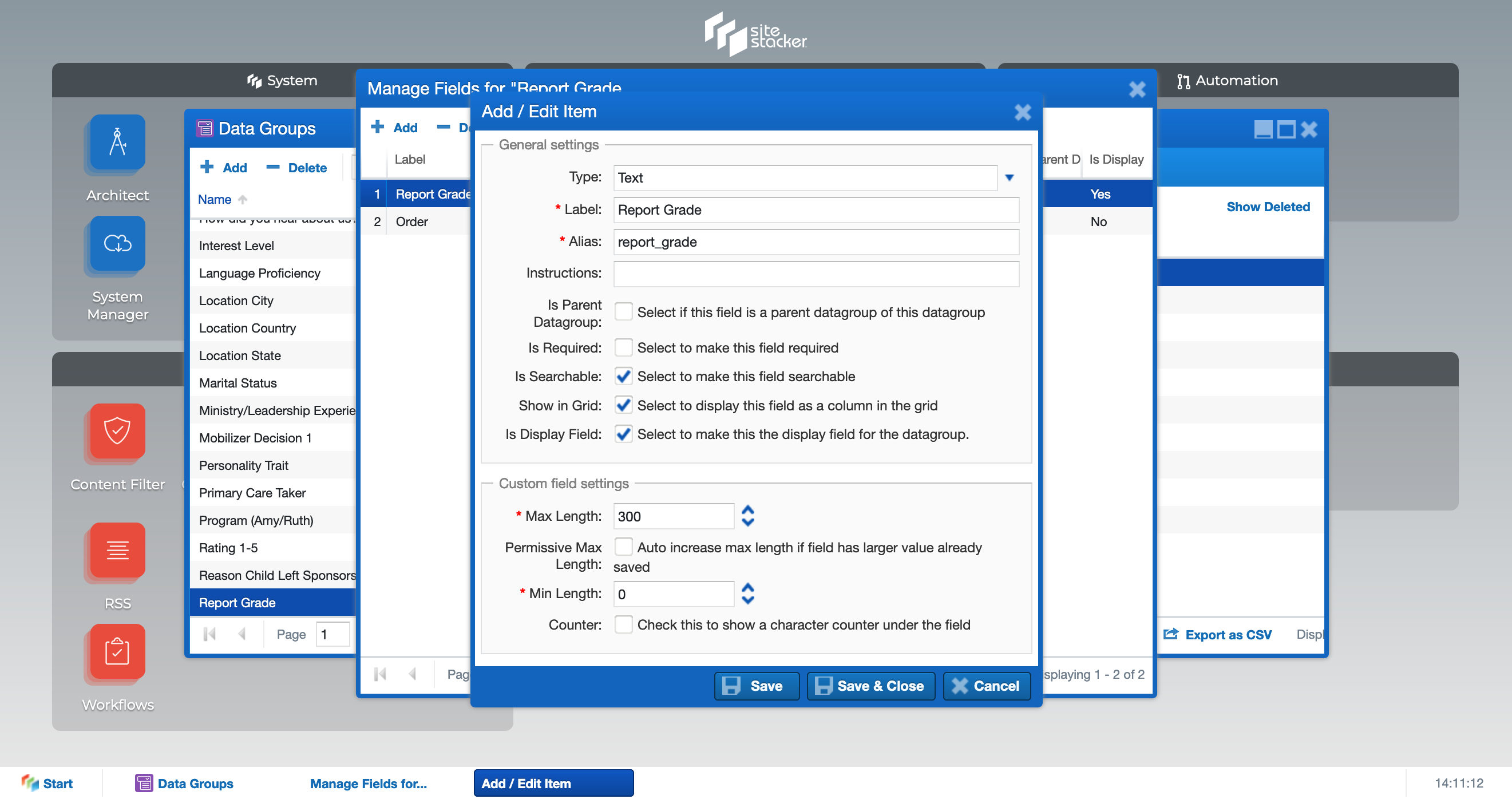Toggle the Counter checkbox

point(623,624)
